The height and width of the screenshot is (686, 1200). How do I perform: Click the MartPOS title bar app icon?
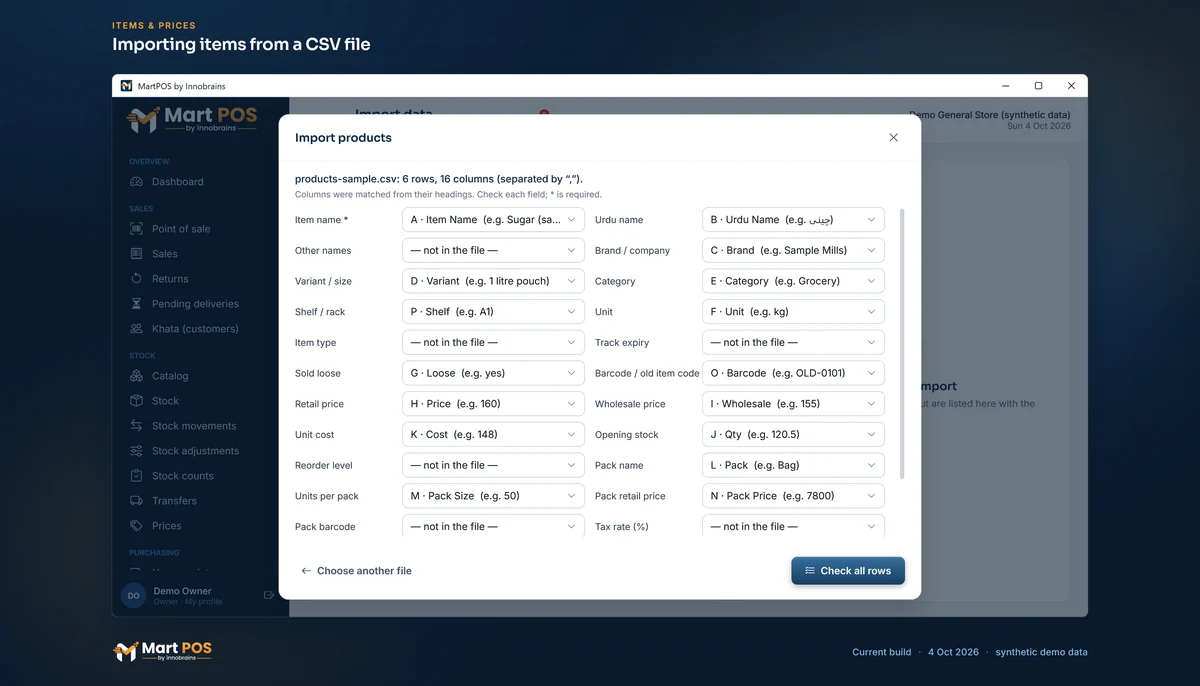coord(126,86)
